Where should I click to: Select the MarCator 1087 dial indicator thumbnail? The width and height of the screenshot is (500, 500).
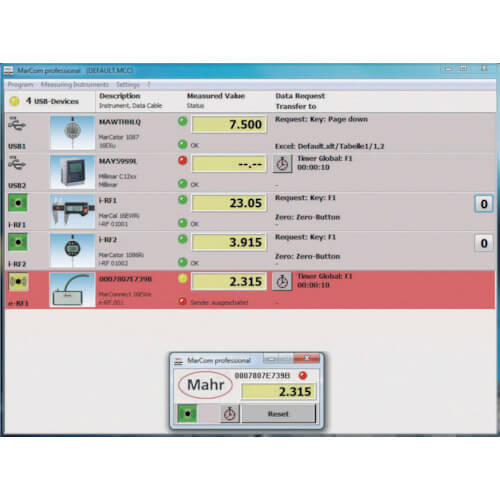72,133
